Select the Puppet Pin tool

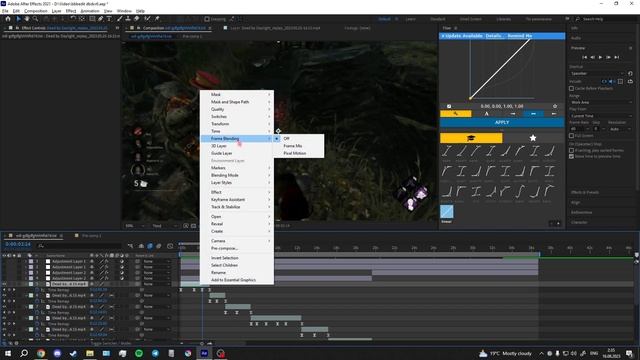click(157, 19)
